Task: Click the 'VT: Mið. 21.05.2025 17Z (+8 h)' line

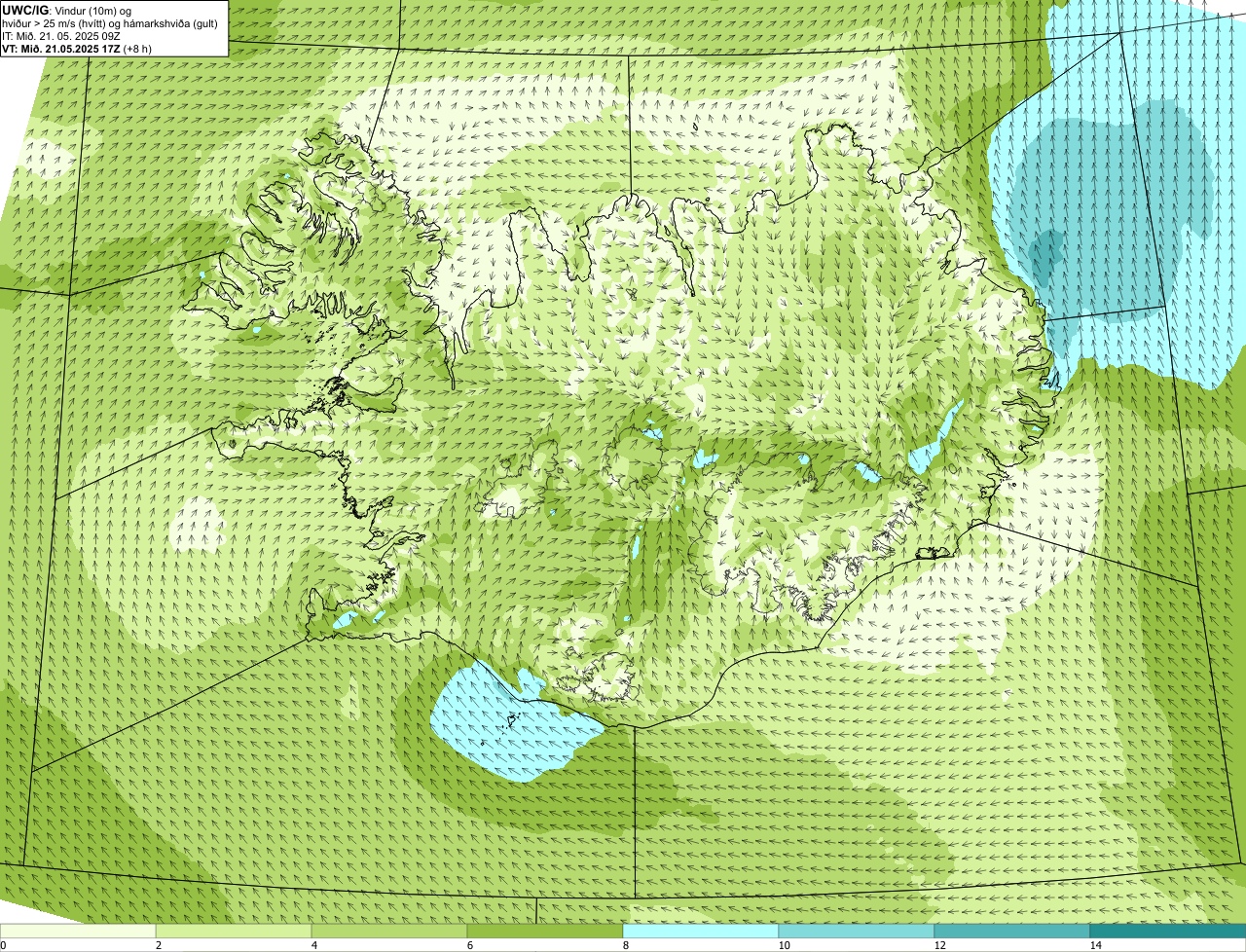Action: pyautogui.click(x=77, y=49)
